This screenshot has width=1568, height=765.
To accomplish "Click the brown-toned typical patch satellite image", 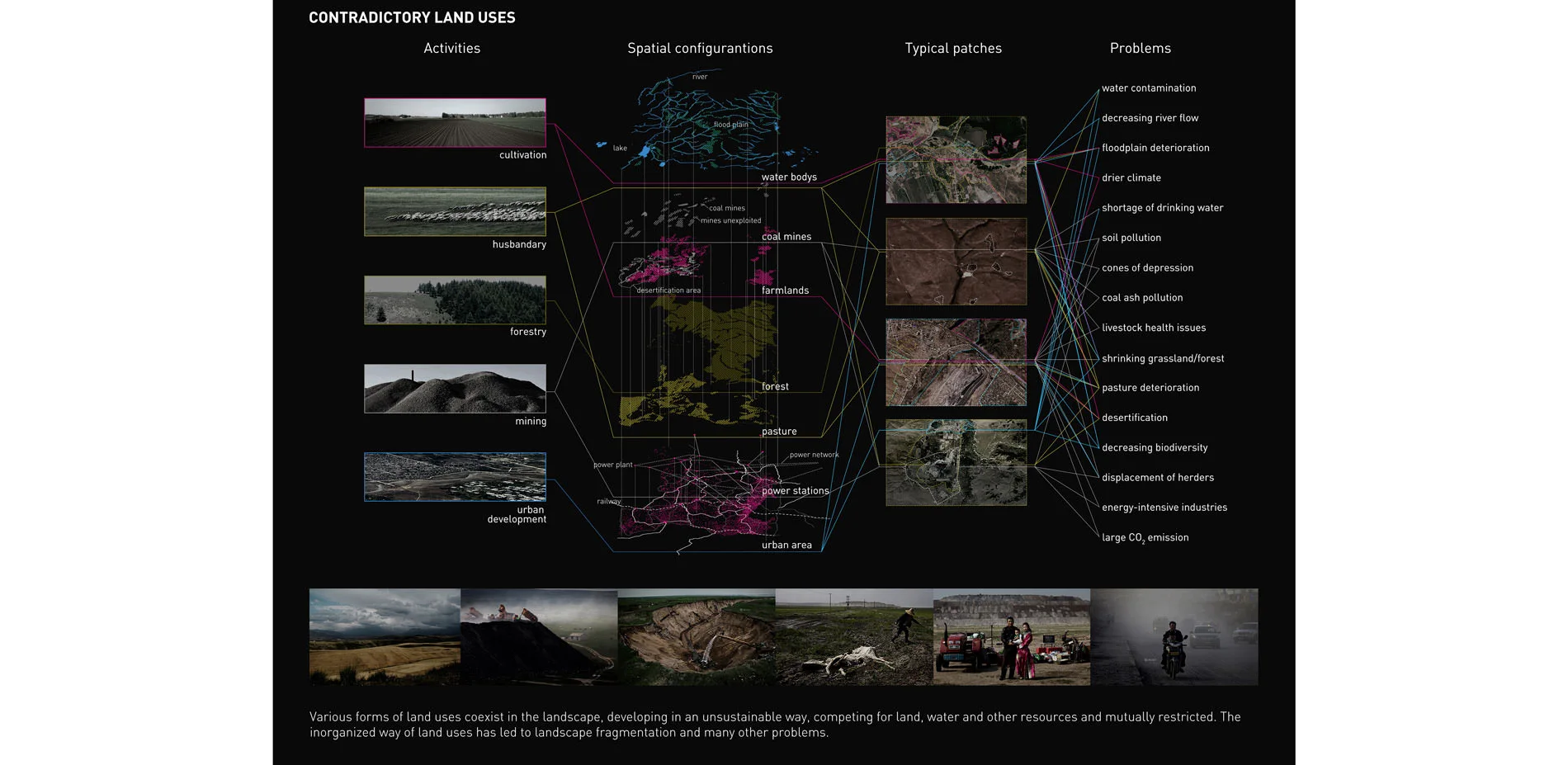I will click(956, 262).
